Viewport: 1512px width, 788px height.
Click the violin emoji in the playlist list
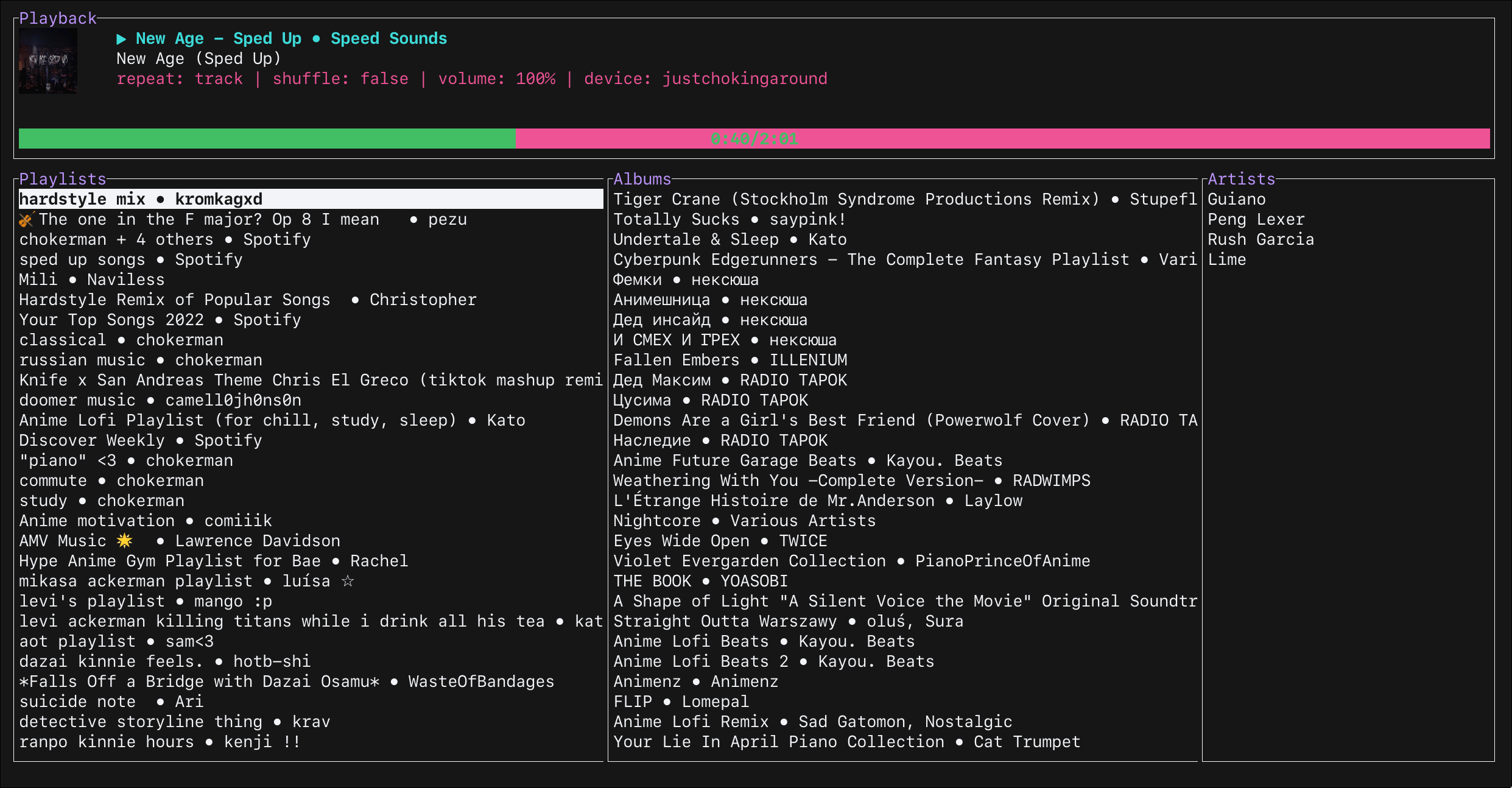(26, 220)
